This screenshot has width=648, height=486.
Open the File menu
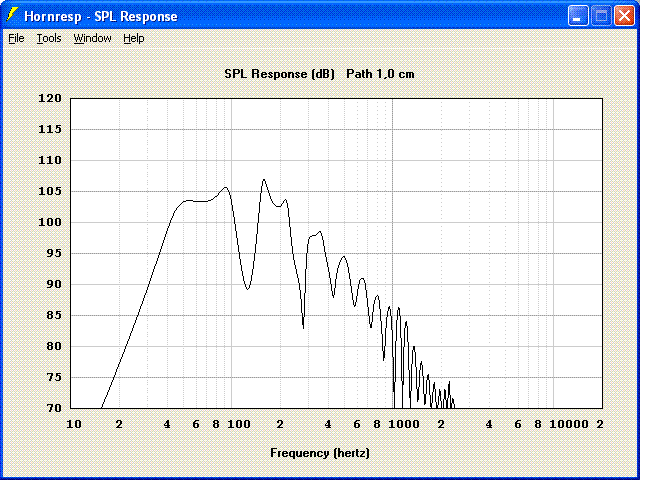point(17,38)
